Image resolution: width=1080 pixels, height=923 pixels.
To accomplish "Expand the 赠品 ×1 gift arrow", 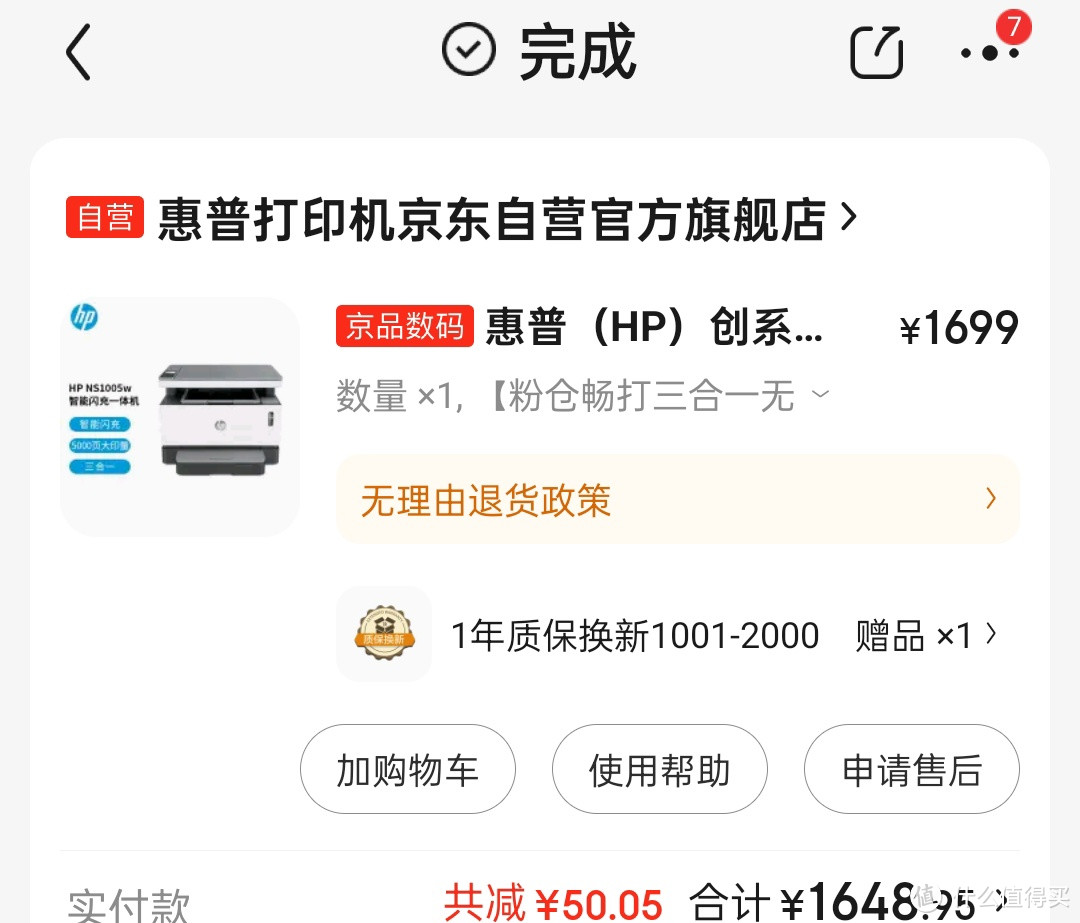I will (991, 633).
